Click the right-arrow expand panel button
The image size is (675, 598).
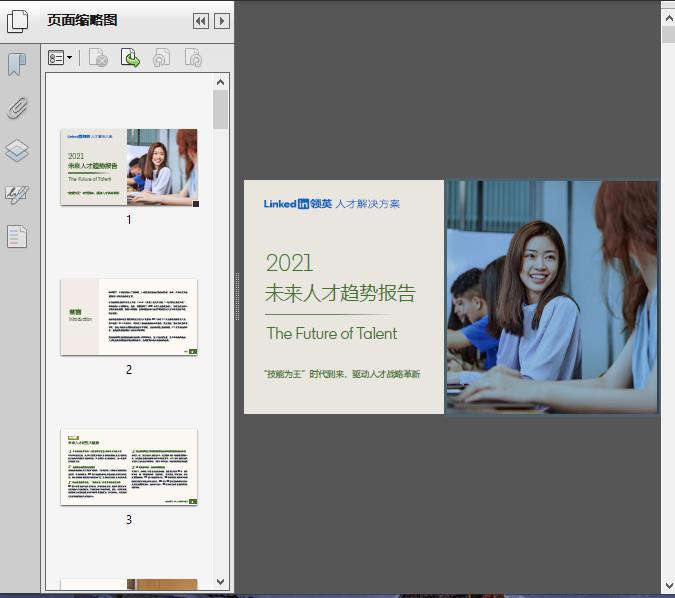[x=222, y=21]
